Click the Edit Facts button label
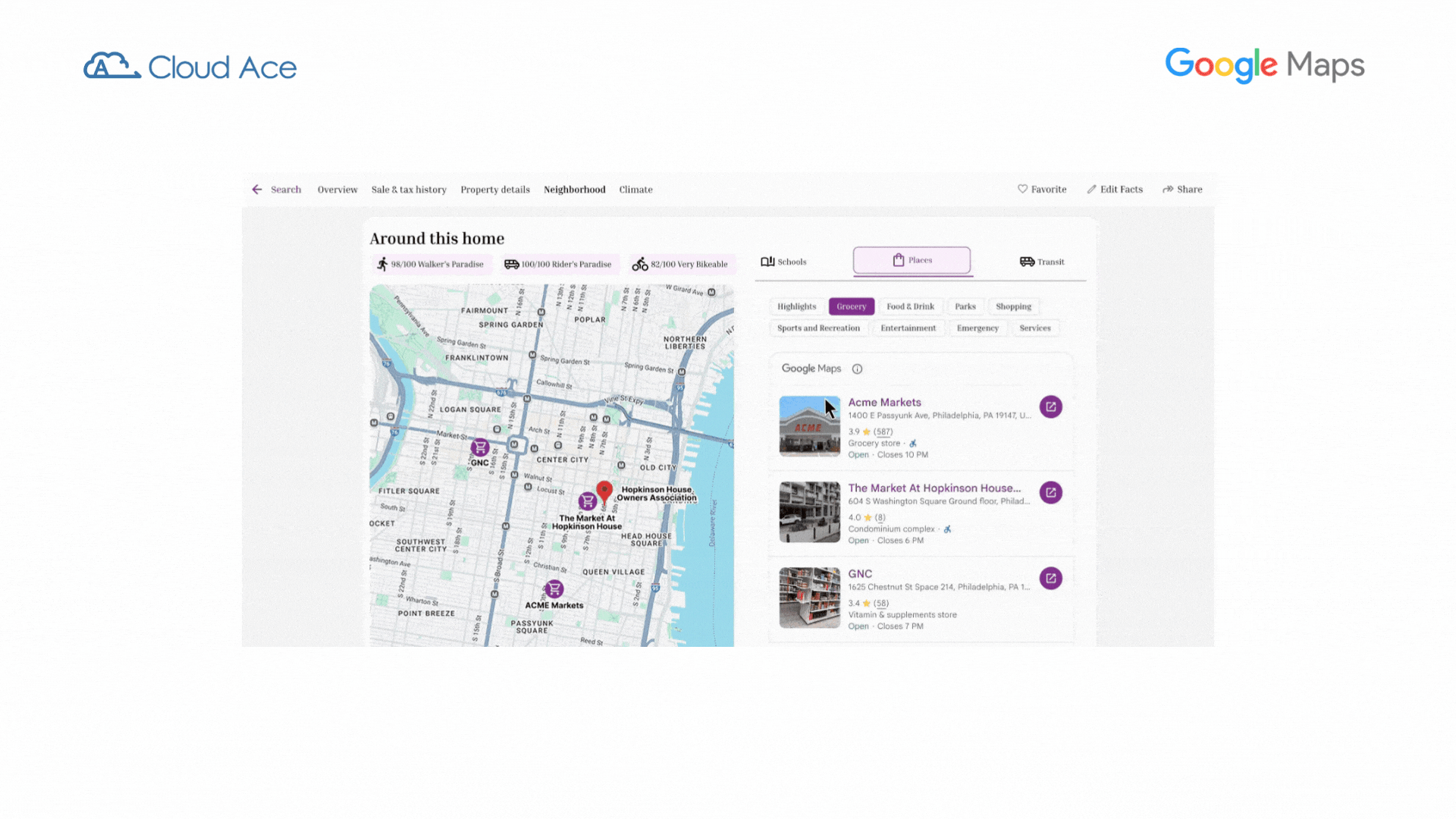Image resolution: width=1456 pixels, height=819 pixels. coord(1121,190)
